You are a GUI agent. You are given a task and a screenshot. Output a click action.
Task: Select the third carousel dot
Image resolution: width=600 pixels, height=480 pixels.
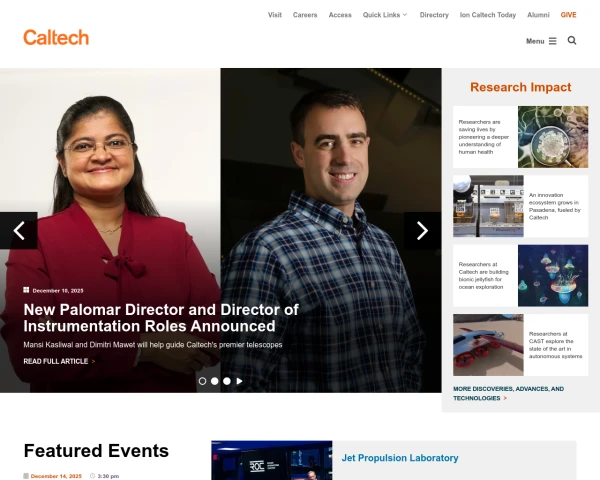227,381
